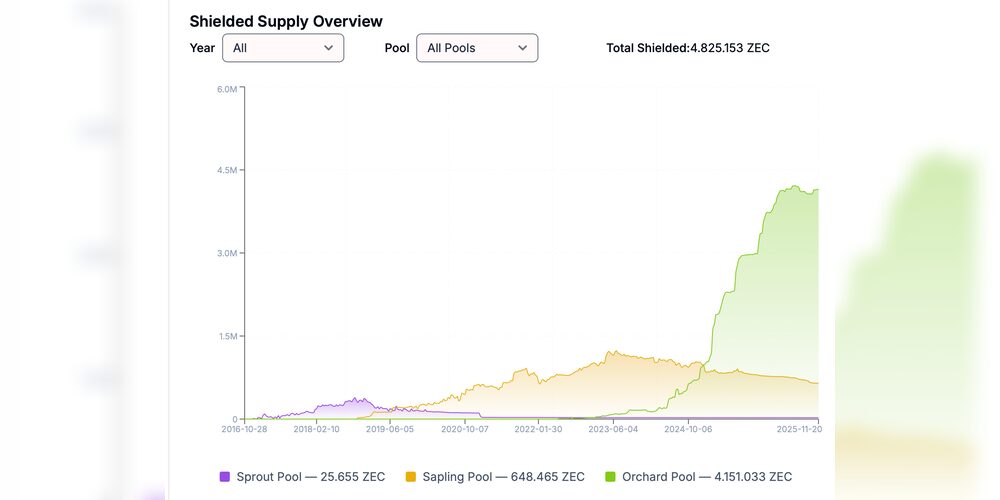This screenshot has height=500, width=1000.
Task: Toggle Orchard Pool series via legend label
Action: pyautogui.click(x=706, y=477)
